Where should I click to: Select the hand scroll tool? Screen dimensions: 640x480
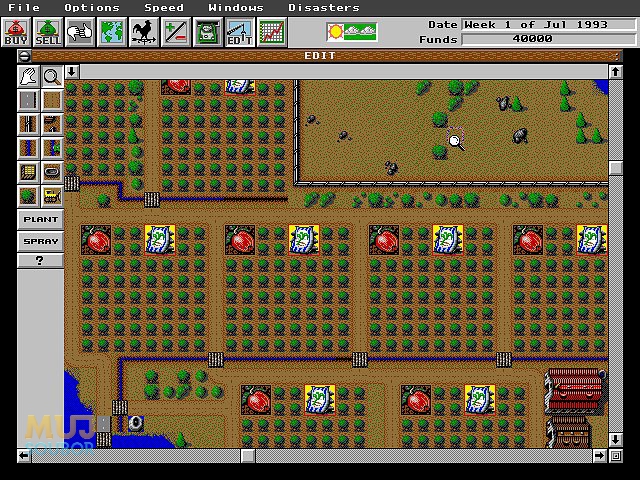29,76
